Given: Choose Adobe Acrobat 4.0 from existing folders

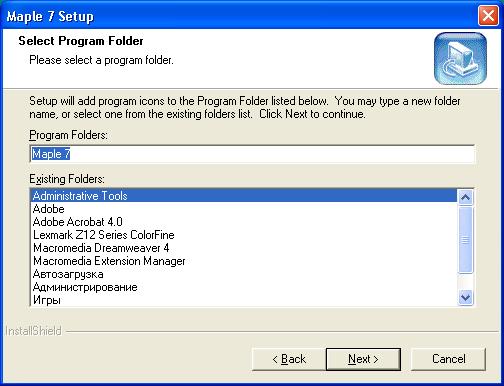Looking at the screenshot, I should click(x=244, y=222).
